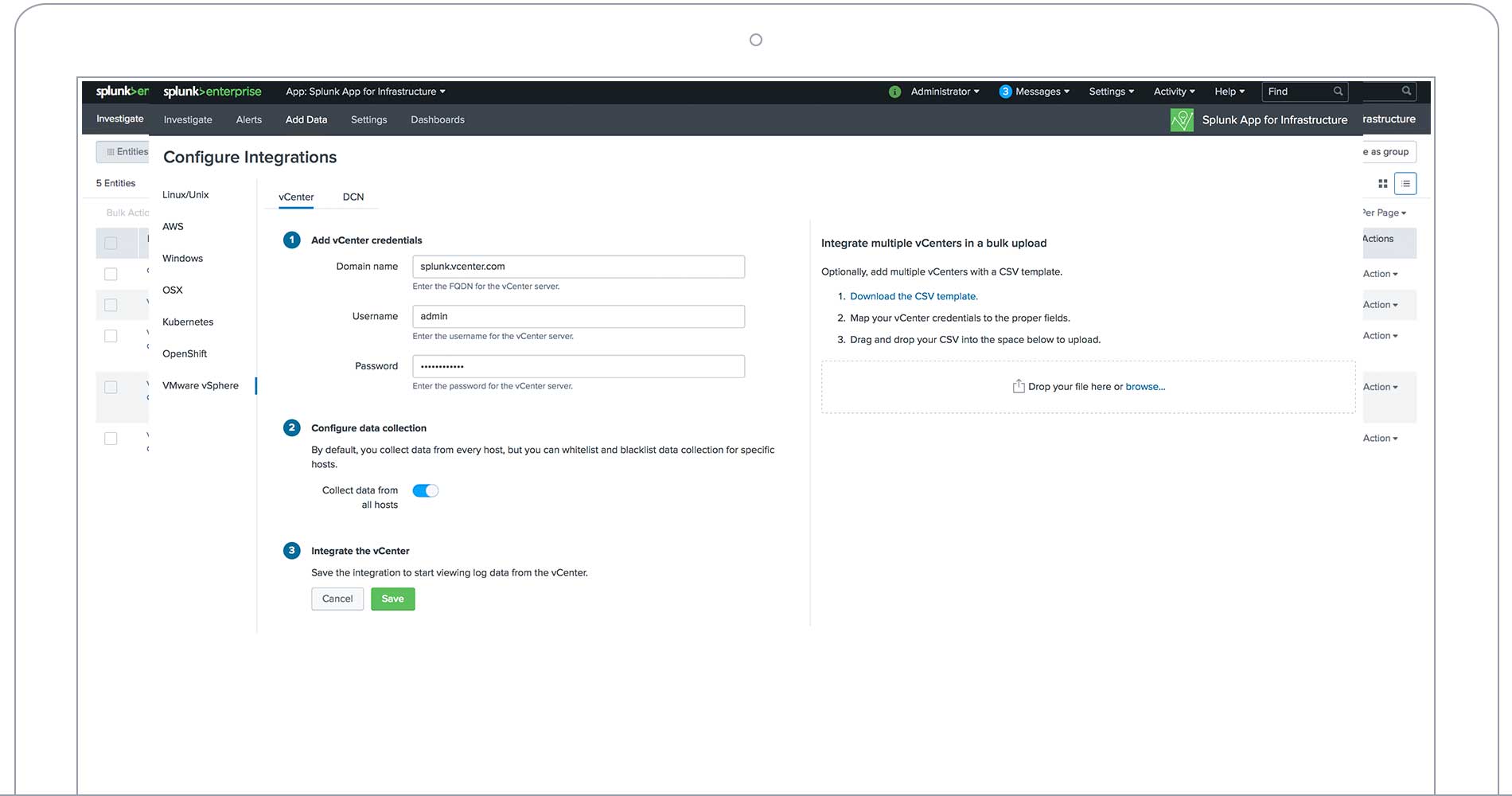Select Windows integration
The image size is (1512, 796).
(182, 259)
